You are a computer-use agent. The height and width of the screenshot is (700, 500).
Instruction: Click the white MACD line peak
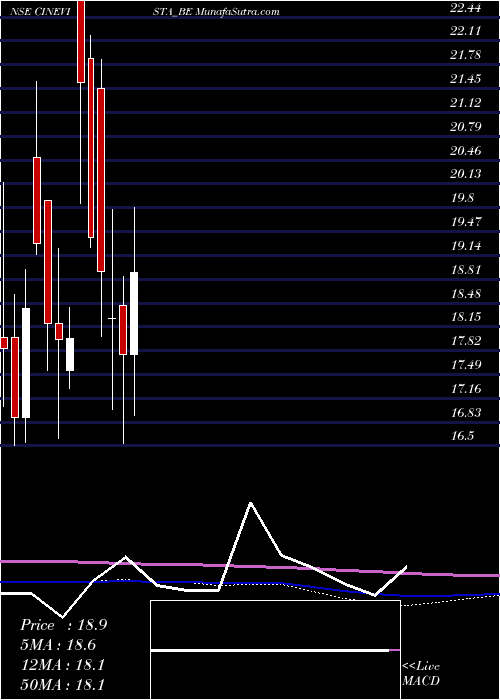(251, 503)
